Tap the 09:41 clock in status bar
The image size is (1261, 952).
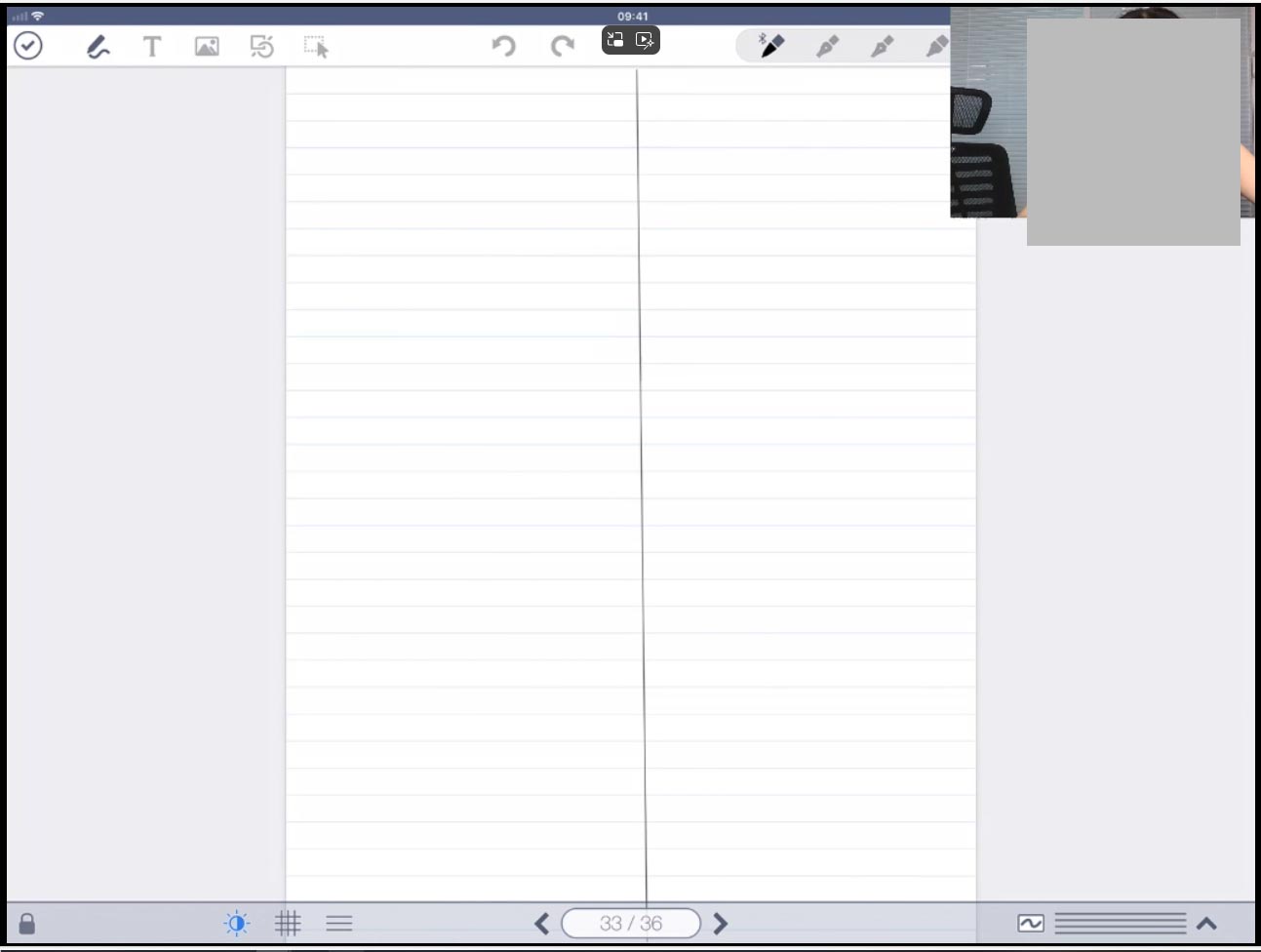click(633, 17)
